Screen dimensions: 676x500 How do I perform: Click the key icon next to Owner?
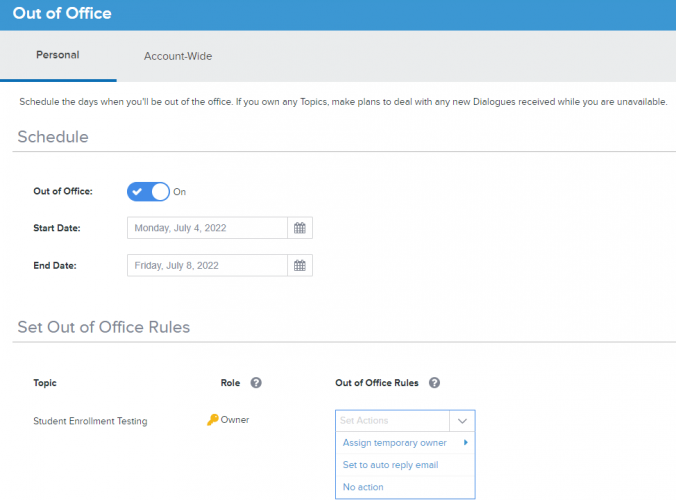click(212, 420)
